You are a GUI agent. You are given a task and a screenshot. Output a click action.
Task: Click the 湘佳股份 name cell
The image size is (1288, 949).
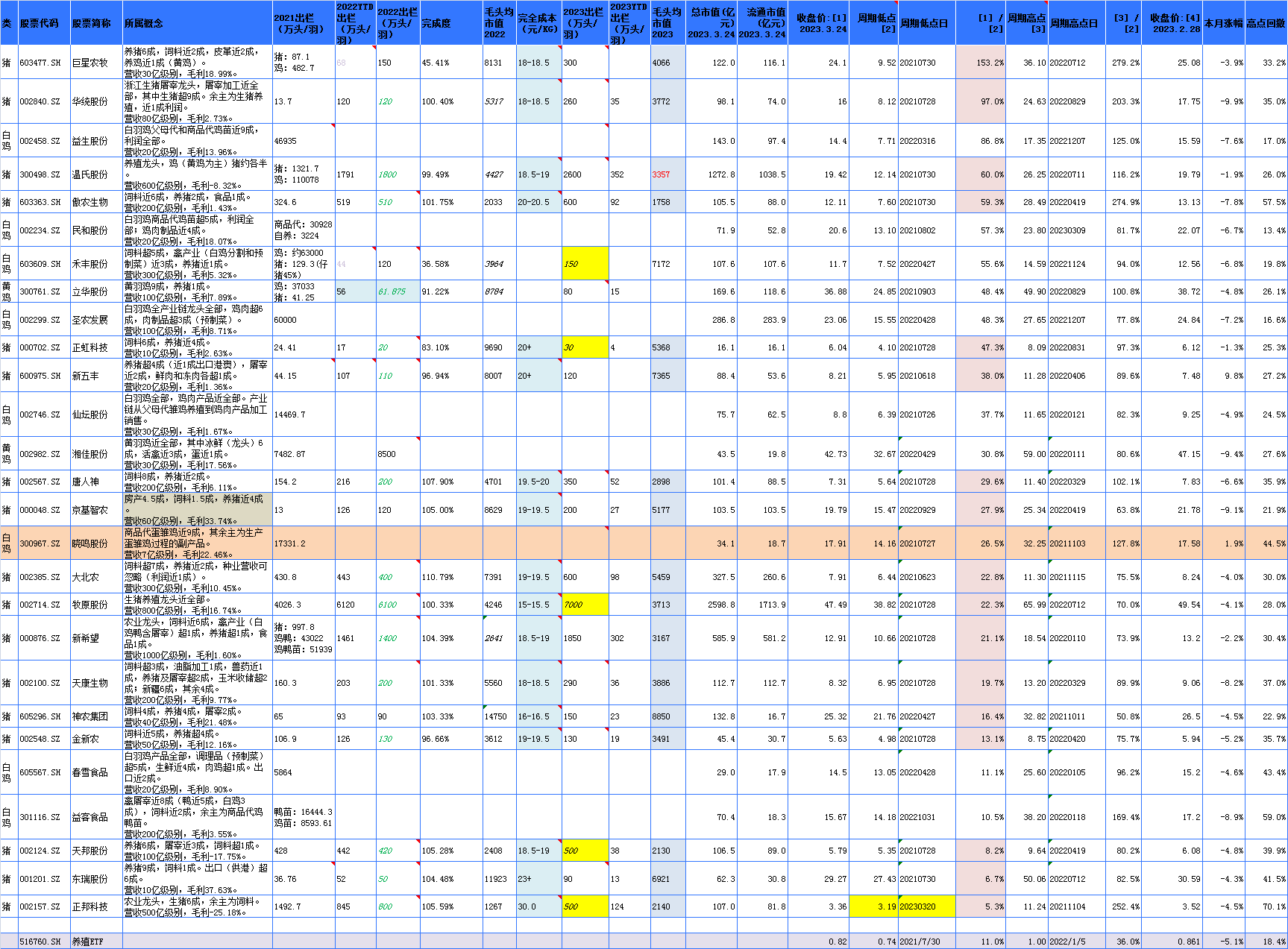(x=96, y=454)
